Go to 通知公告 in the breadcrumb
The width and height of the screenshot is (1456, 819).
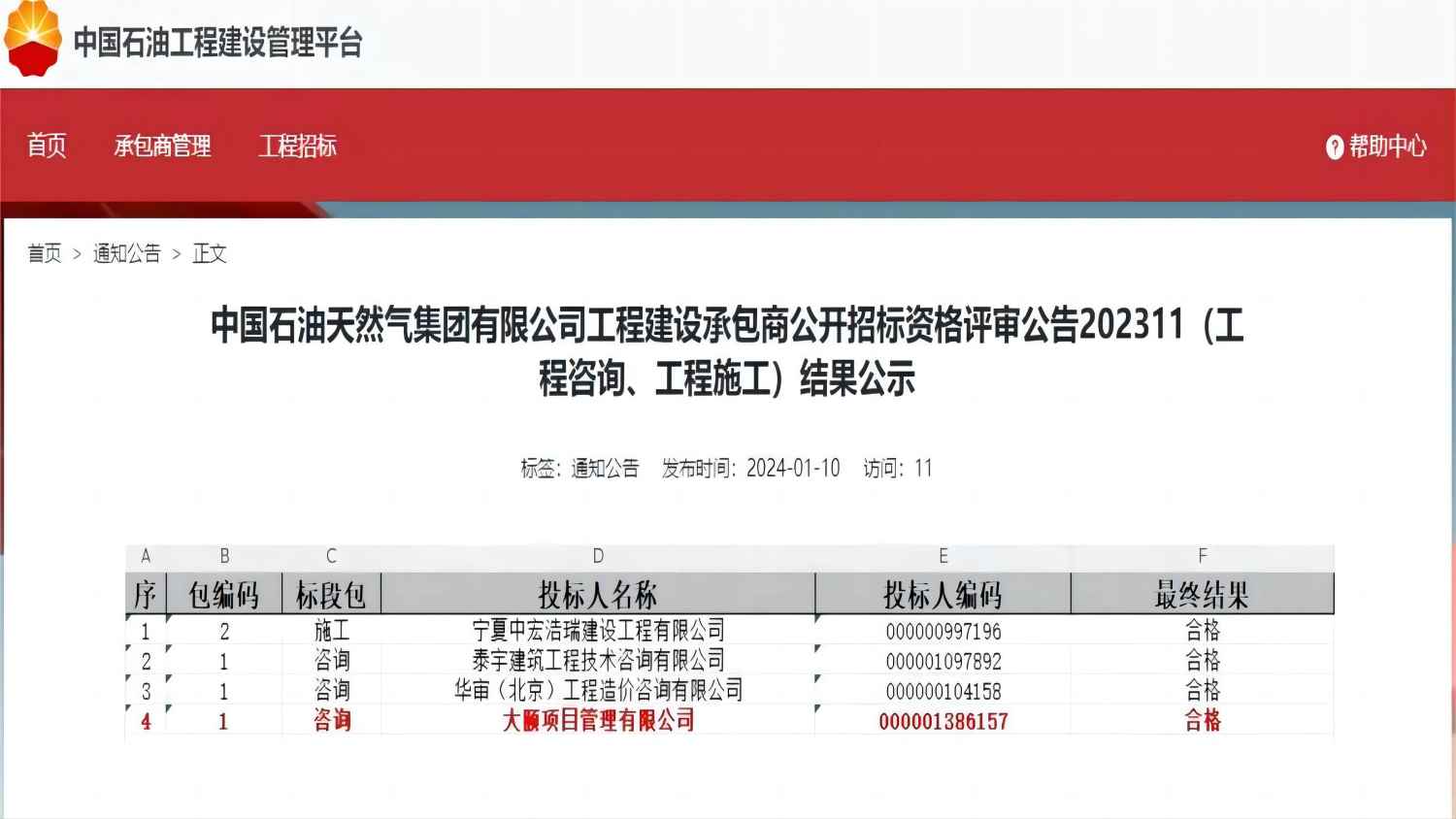126,253
